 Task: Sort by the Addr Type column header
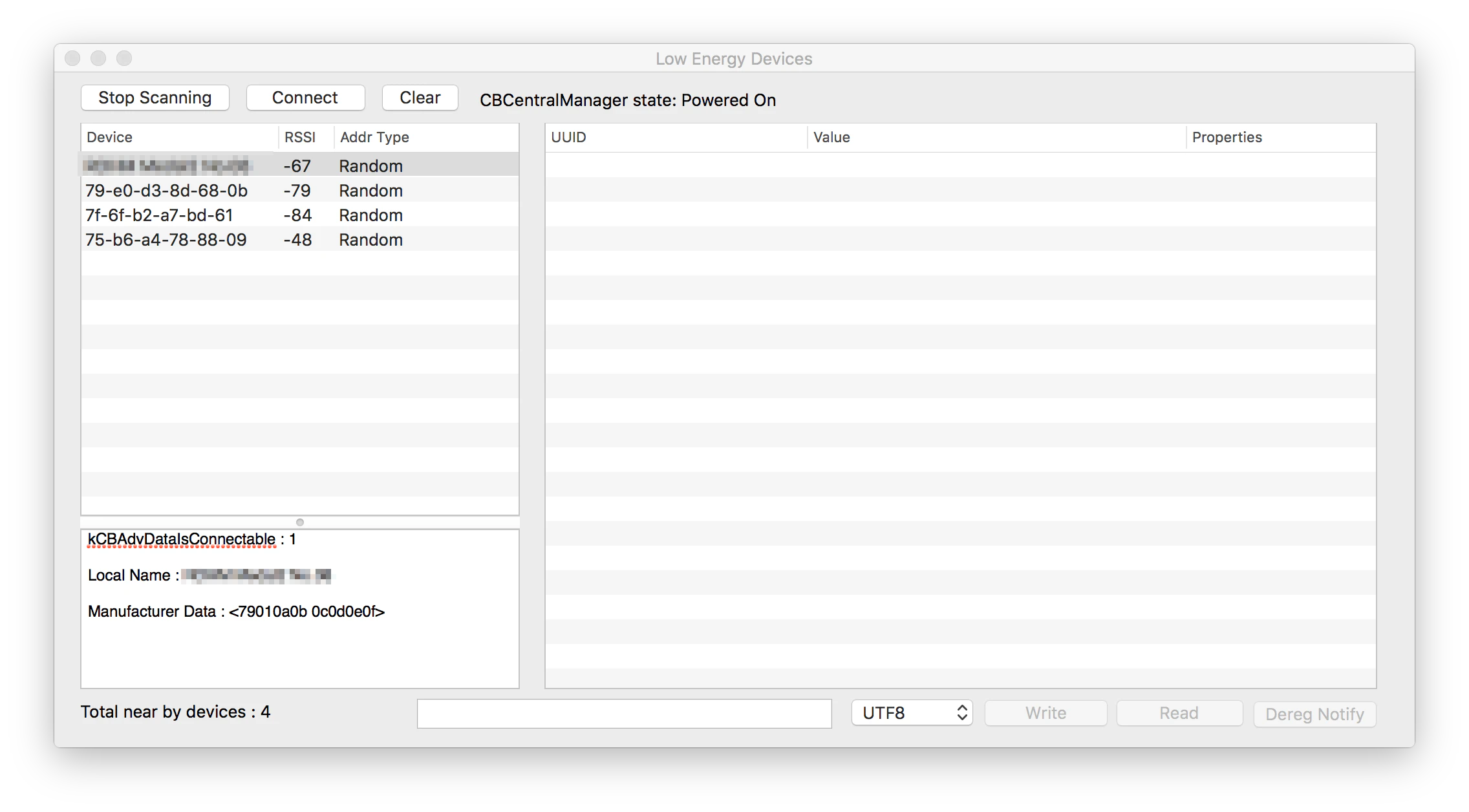[x=427, y=137]
